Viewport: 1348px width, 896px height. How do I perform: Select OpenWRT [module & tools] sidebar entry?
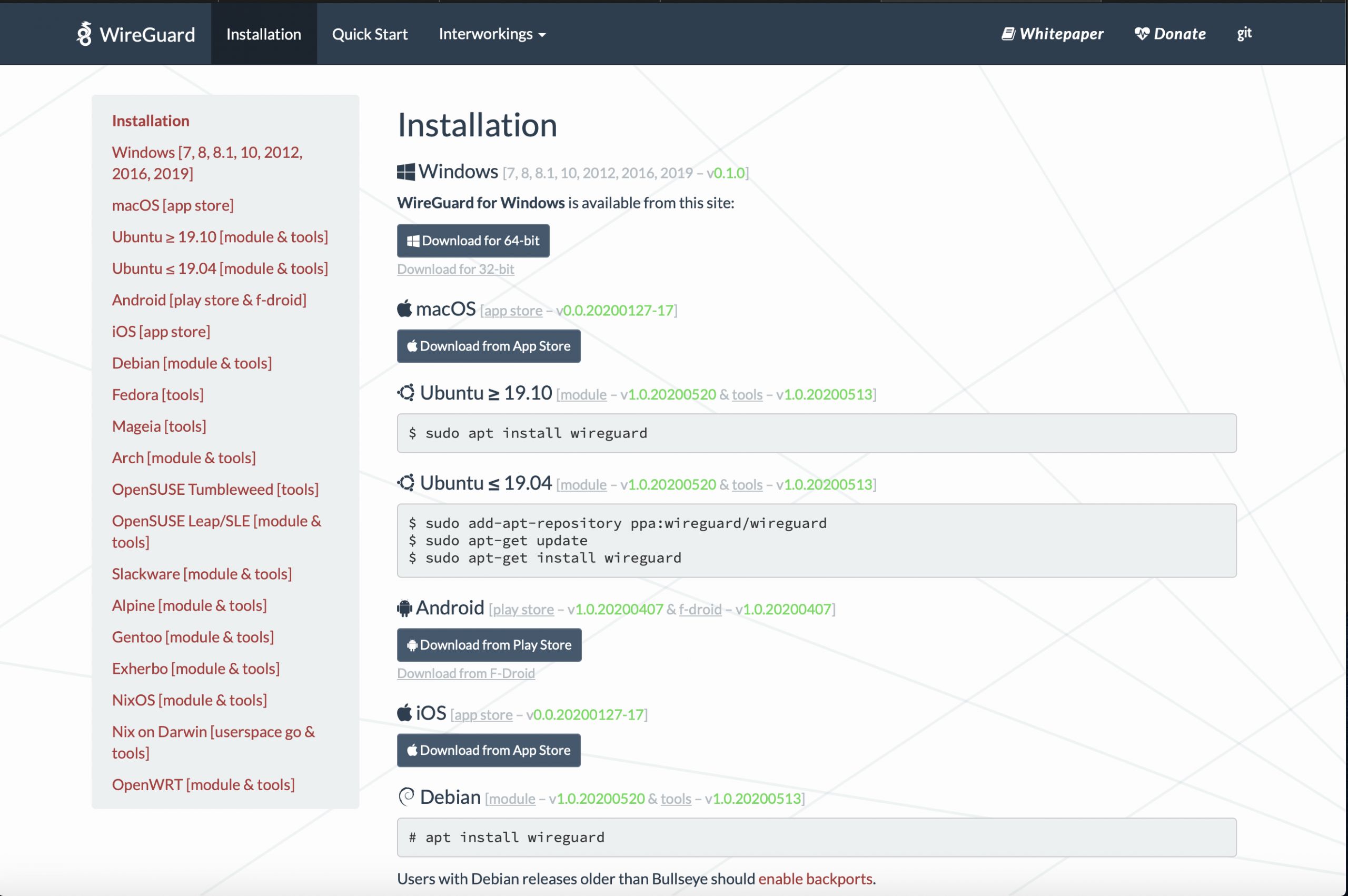pyautogui.click(x=203, y=784)
